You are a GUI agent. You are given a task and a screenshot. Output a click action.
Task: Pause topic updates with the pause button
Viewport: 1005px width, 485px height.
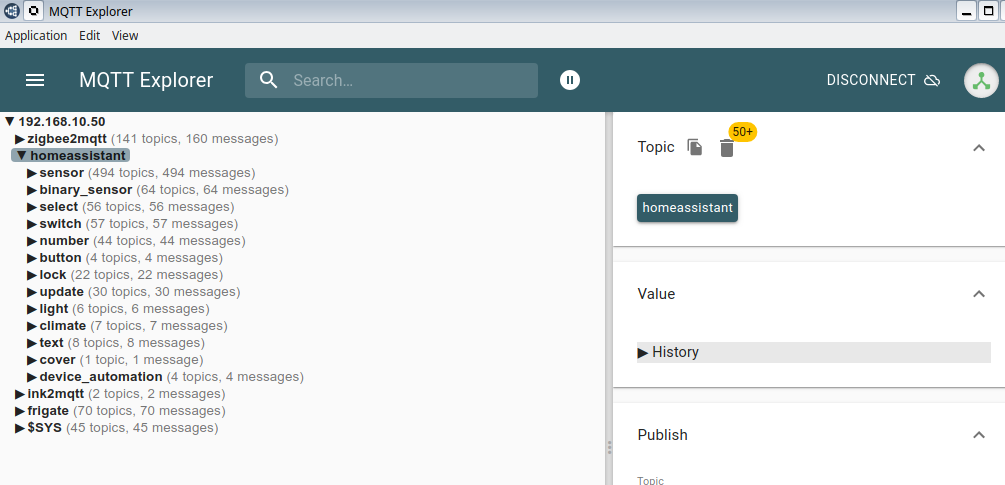(x=570, y=80)
